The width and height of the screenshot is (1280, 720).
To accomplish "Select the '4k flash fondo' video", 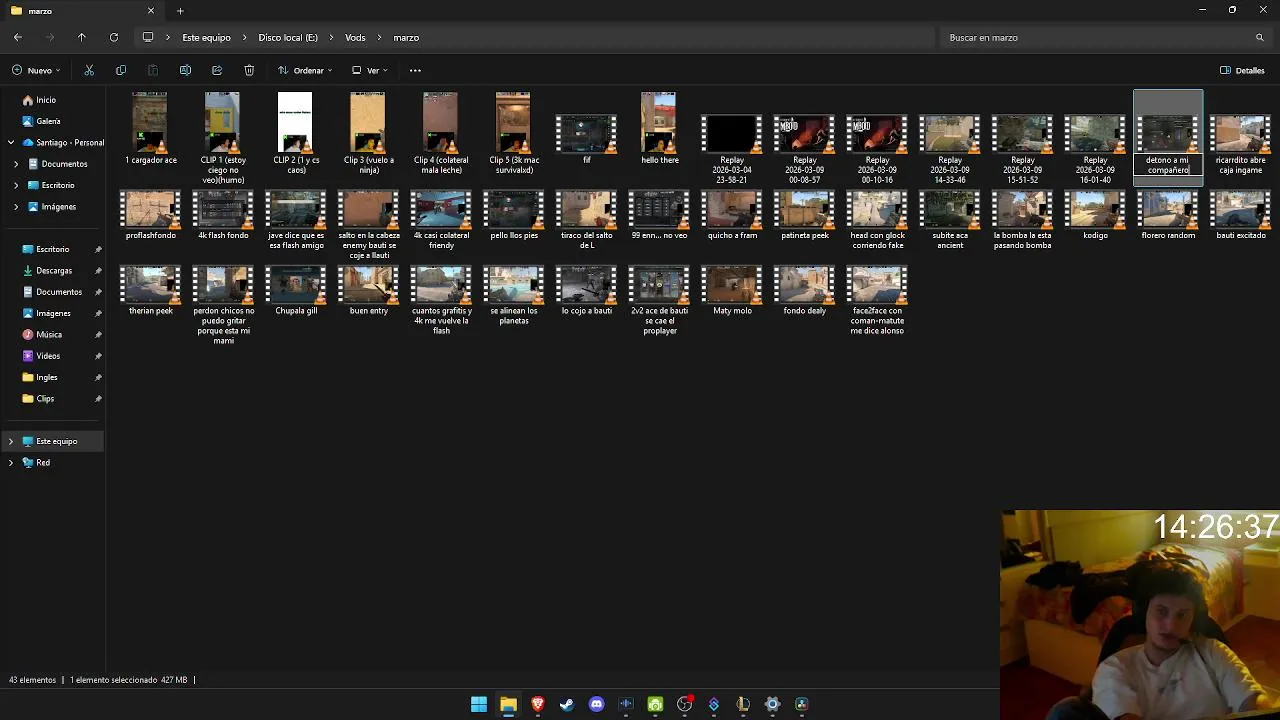I will click(223, 215).
